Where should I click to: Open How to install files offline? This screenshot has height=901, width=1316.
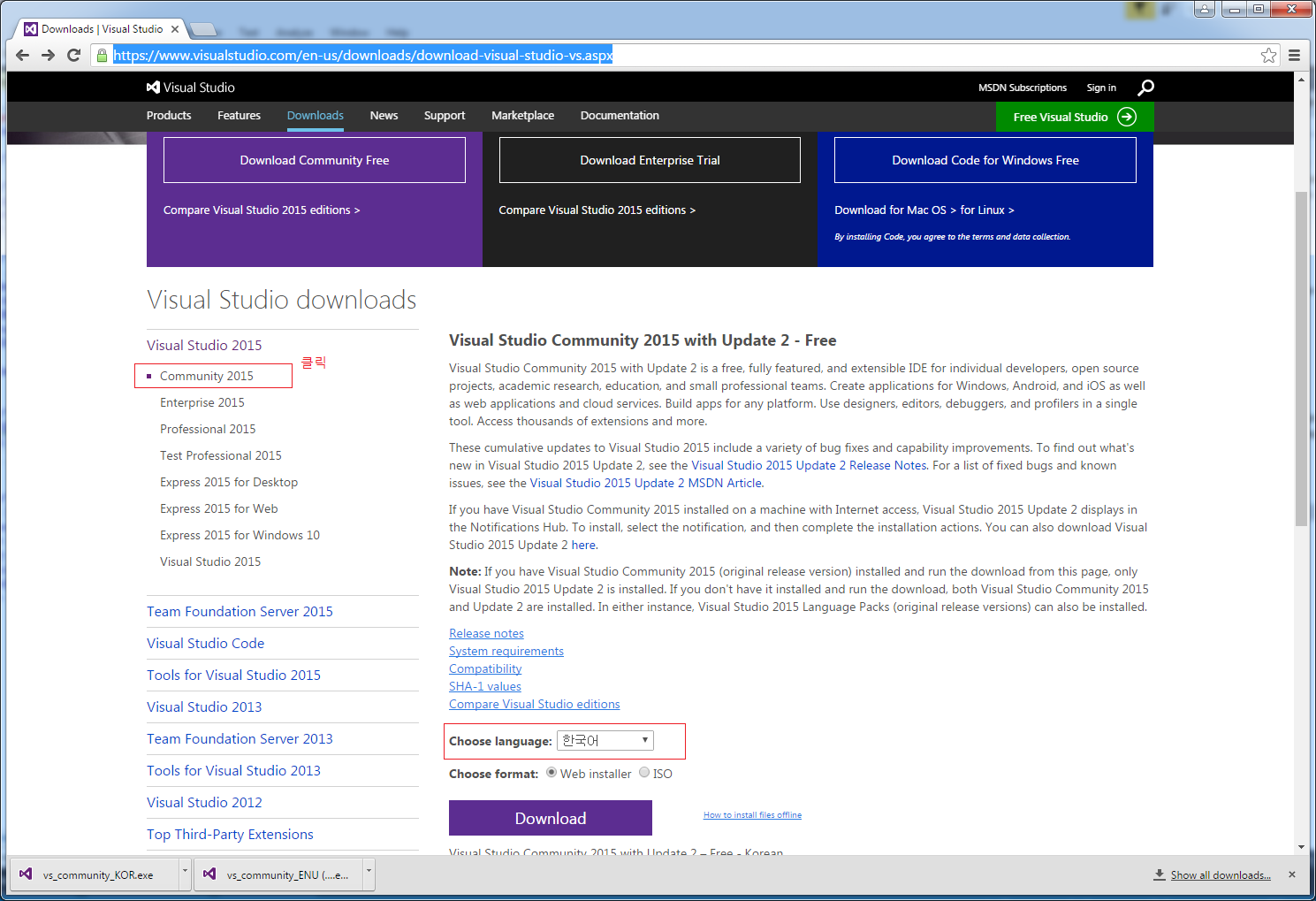click(x=752, y=815)
